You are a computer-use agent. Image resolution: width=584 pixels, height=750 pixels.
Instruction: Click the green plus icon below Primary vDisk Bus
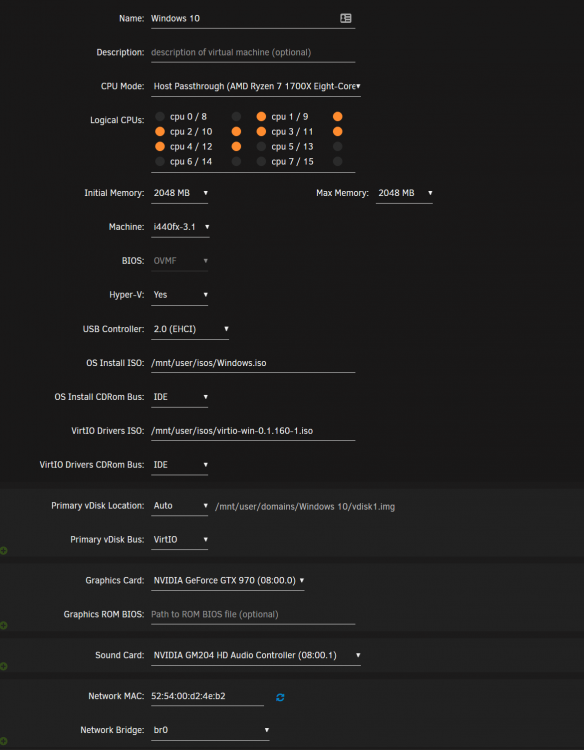3,551
